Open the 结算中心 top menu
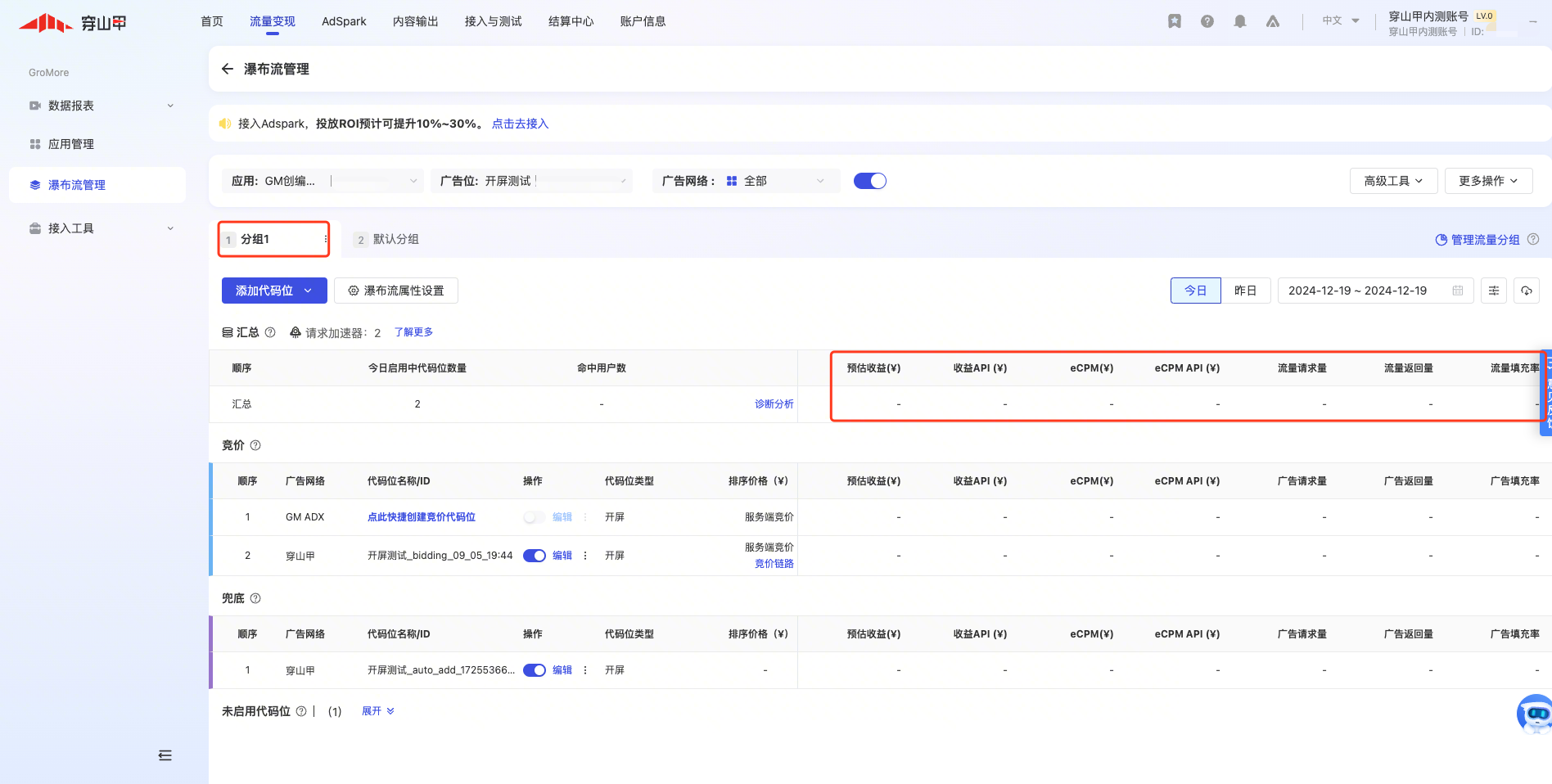1552x784 pixels. (571, 21)
